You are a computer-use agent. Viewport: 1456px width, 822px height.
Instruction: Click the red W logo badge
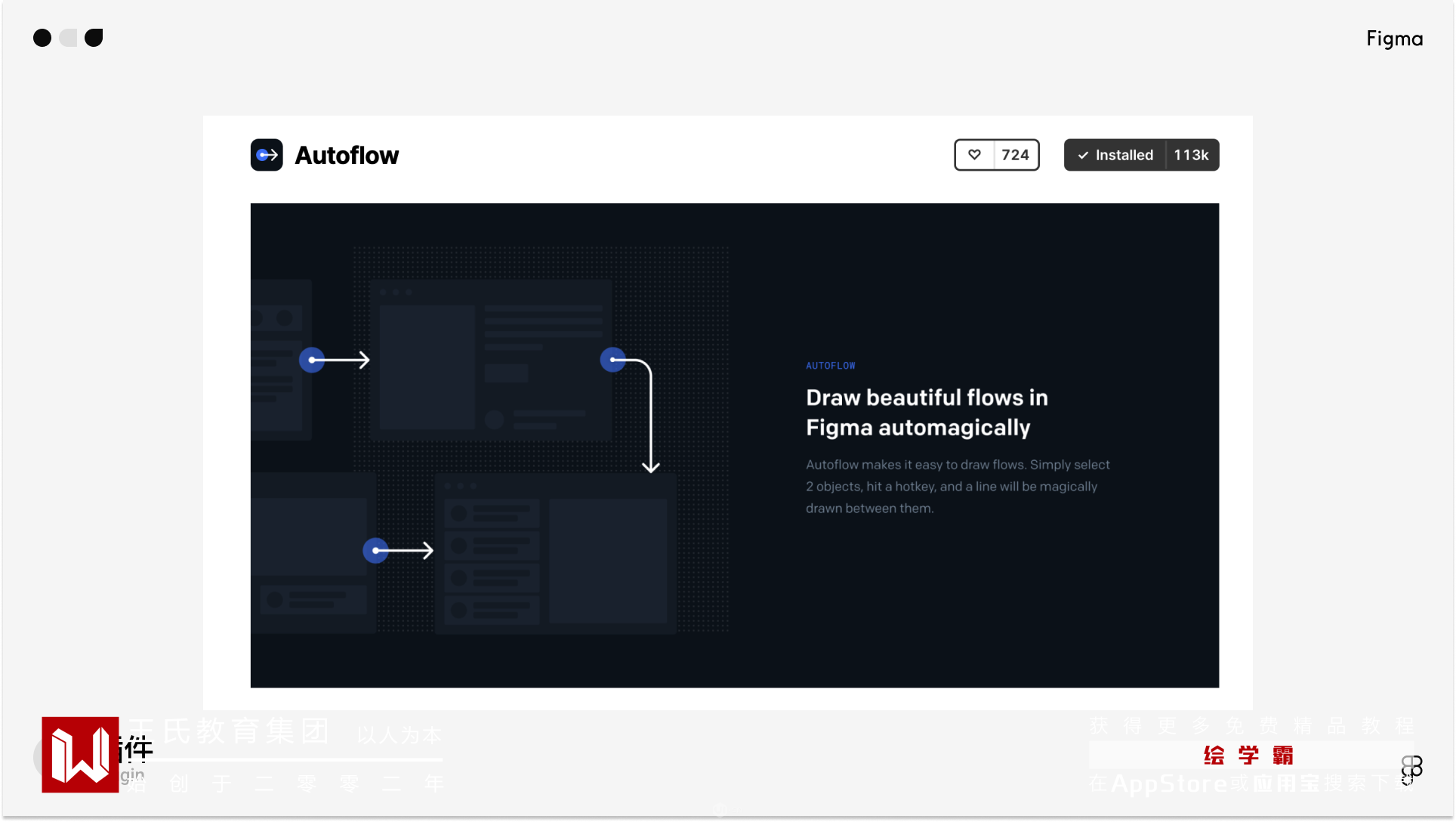pyautogui.click(x=80, y=754)
